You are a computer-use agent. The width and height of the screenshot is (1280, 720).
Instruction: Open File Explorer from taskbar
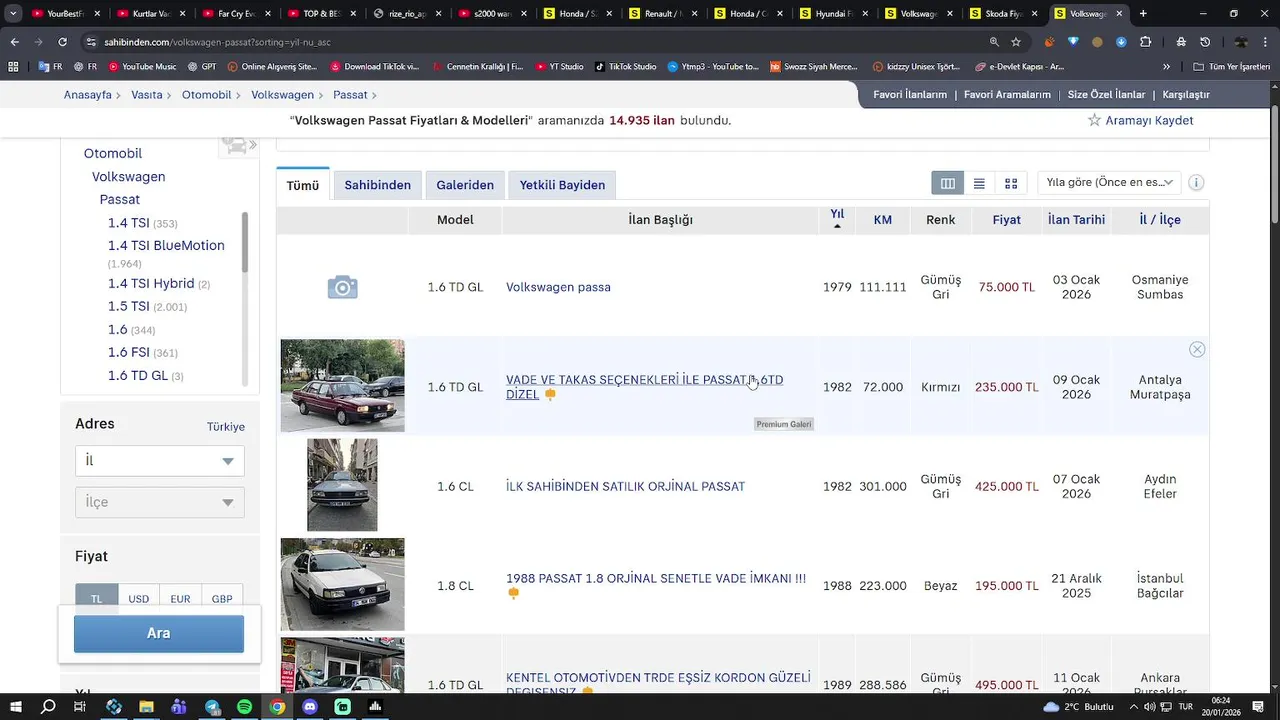[x=146, y=707]
